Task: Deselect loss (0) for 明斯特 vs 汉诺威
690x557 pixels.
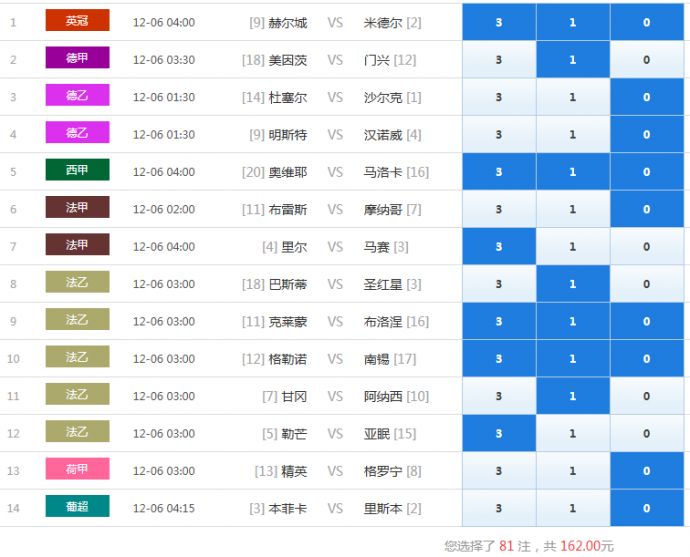Action: [646, 134]
